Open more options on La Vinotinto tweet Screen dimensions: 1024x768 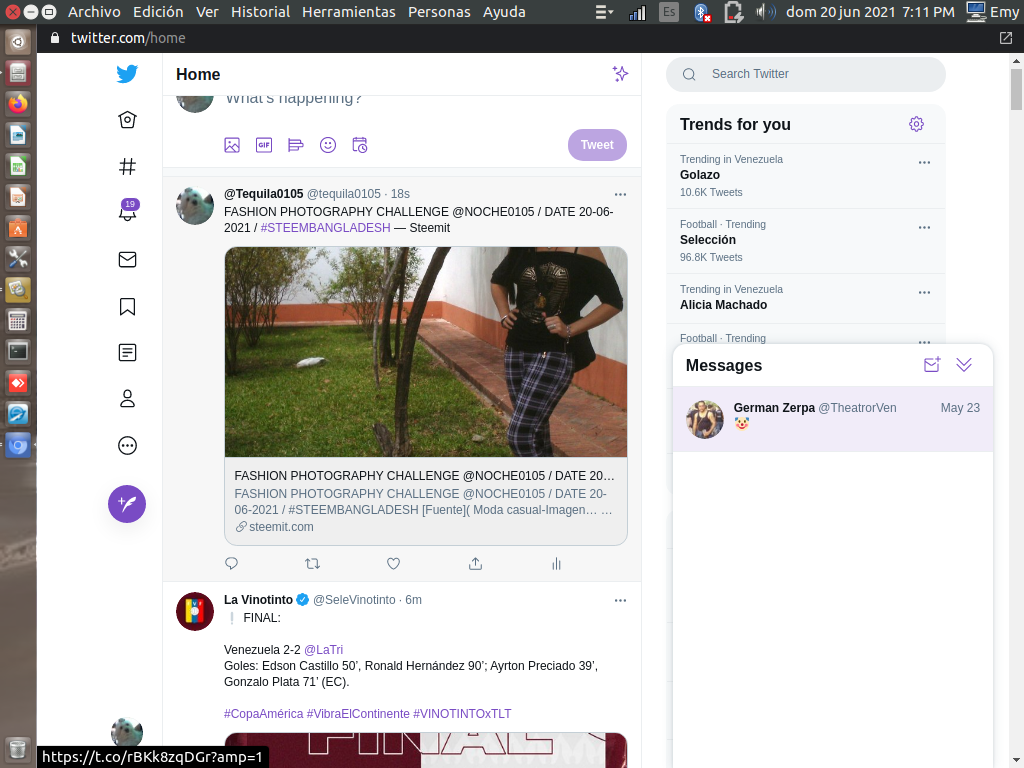tap(620, 600)
